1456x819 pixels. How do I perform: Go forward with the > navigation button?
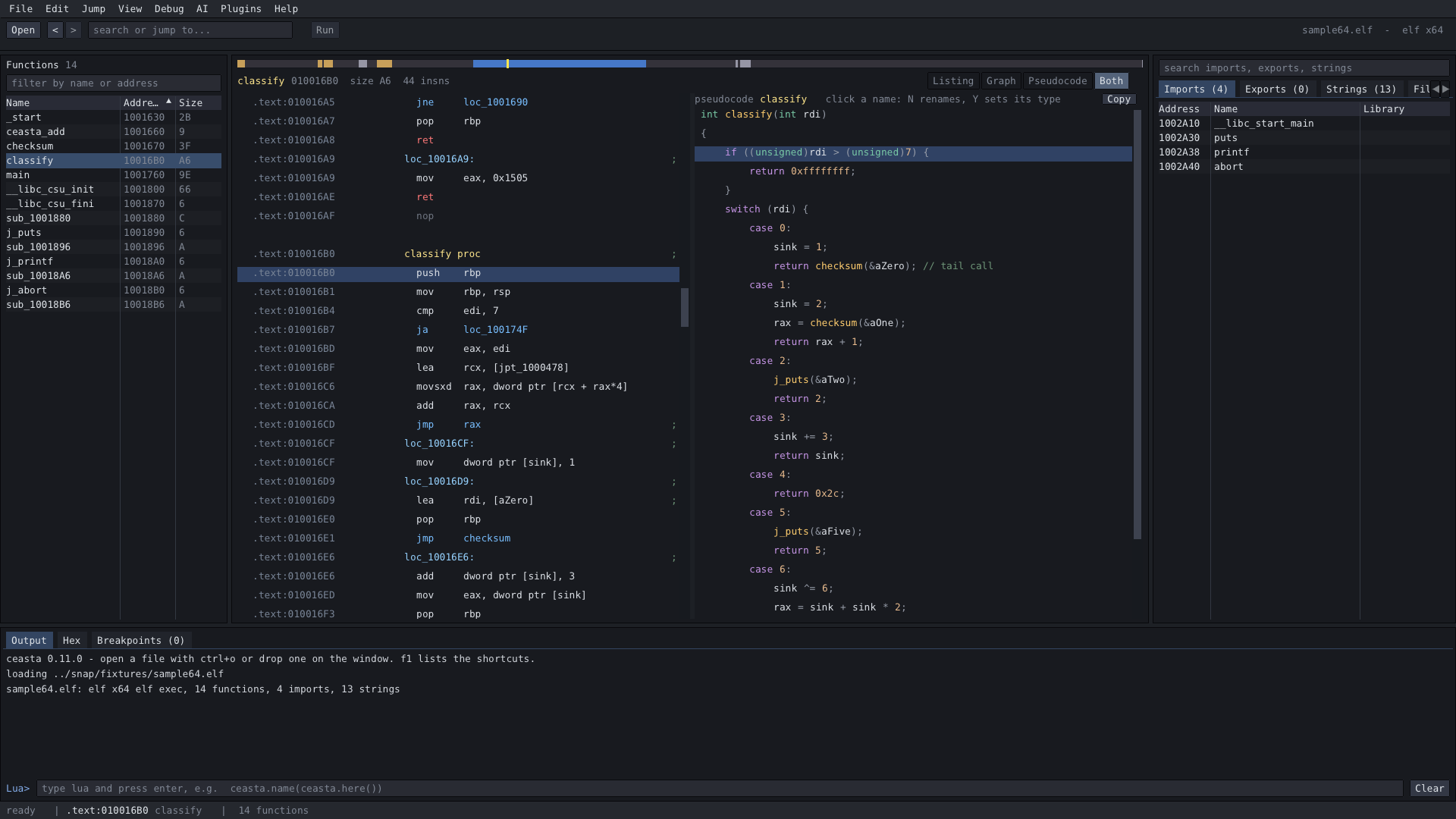coord(73,30)
